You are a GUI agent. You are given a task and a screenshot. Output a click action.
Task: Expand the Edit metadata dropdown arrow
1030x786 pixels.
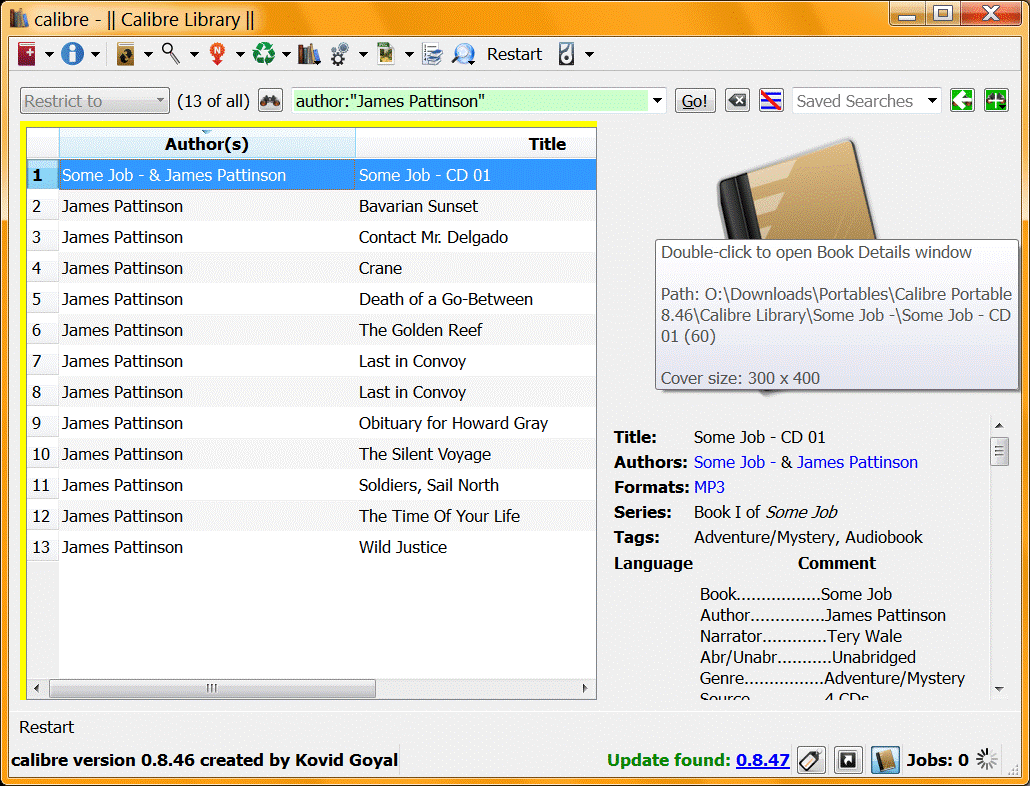click(95, 55)
